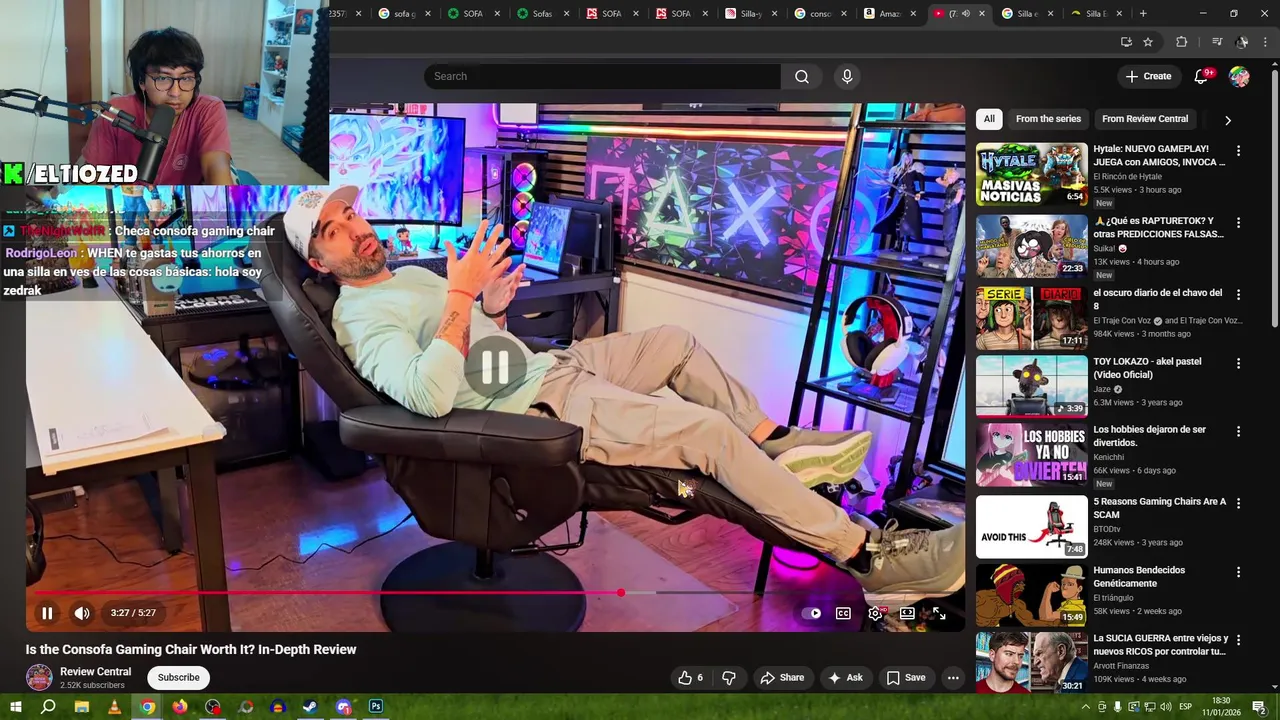The image size is (1280, 720).
Task: Dislike the video
Action: [729, 677]
